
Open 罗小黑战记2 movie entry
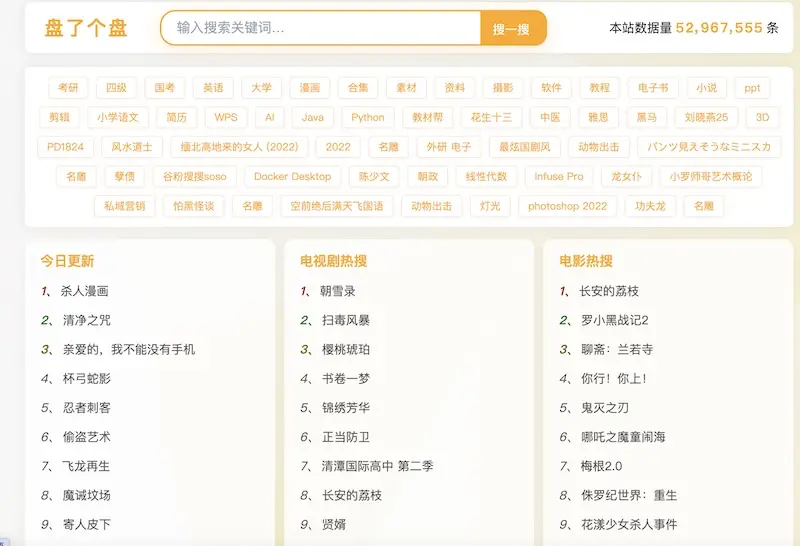coord(615,320)
